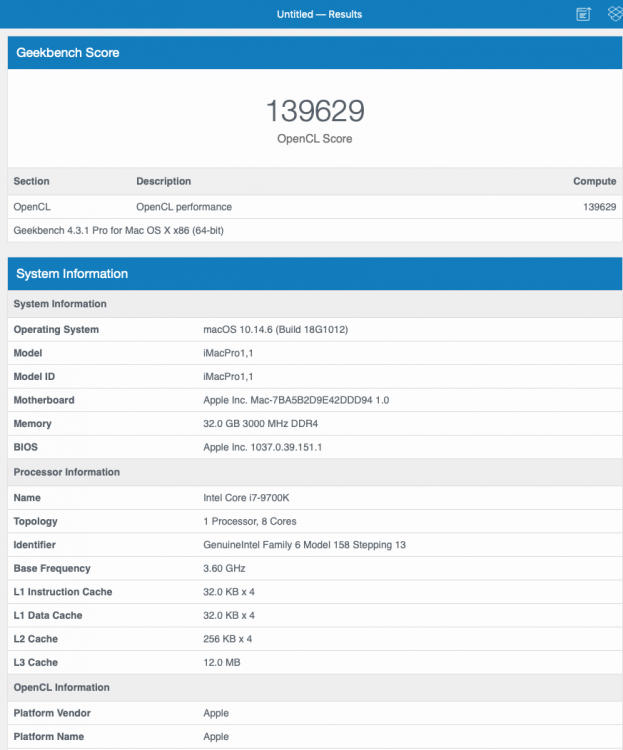Select iMacPro1,1 value in the Model ID row
The image size is (623, 750).
228,376
